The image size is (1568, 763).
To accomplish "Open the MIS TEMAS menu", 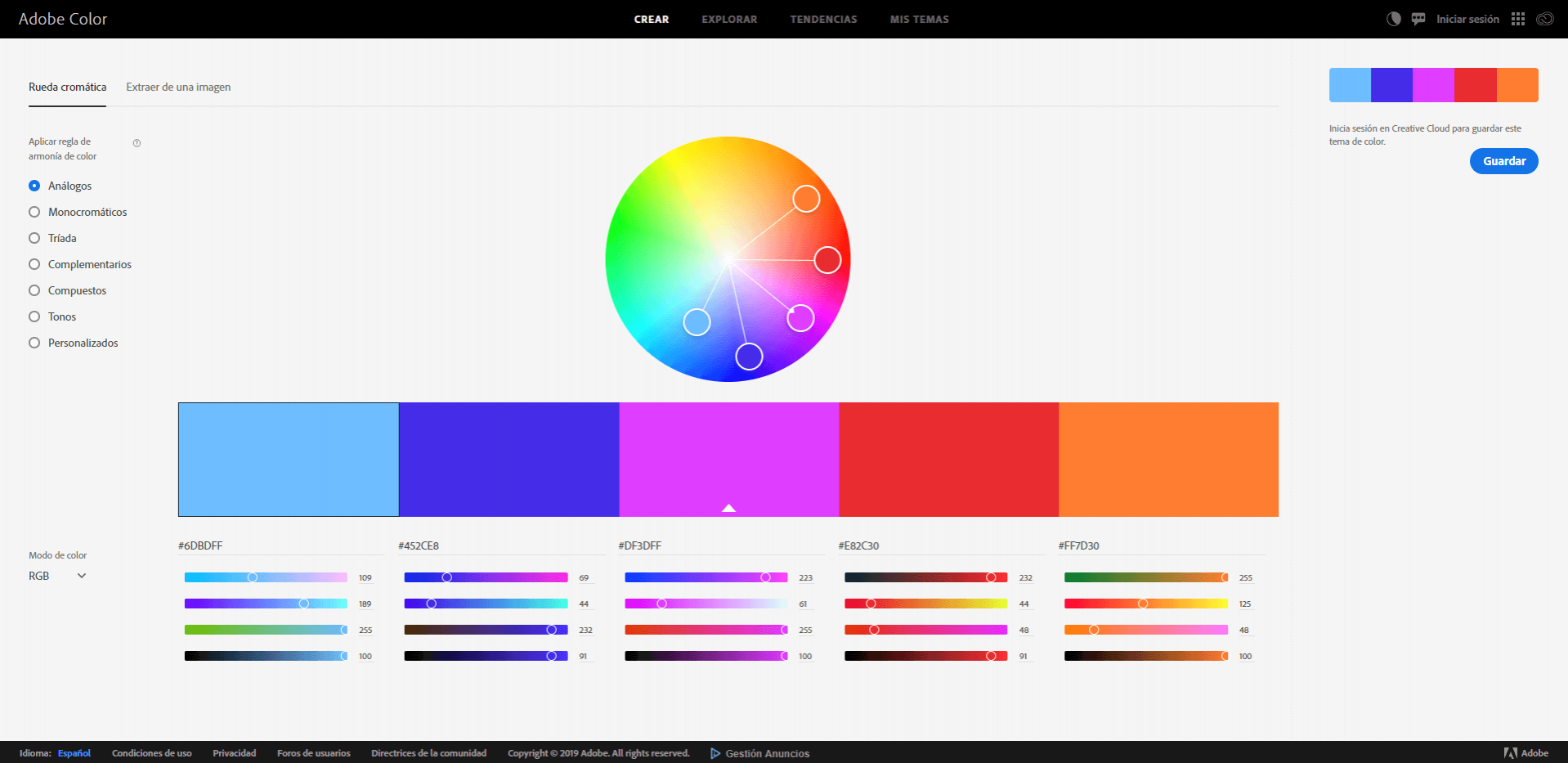I will click(920, 19).
